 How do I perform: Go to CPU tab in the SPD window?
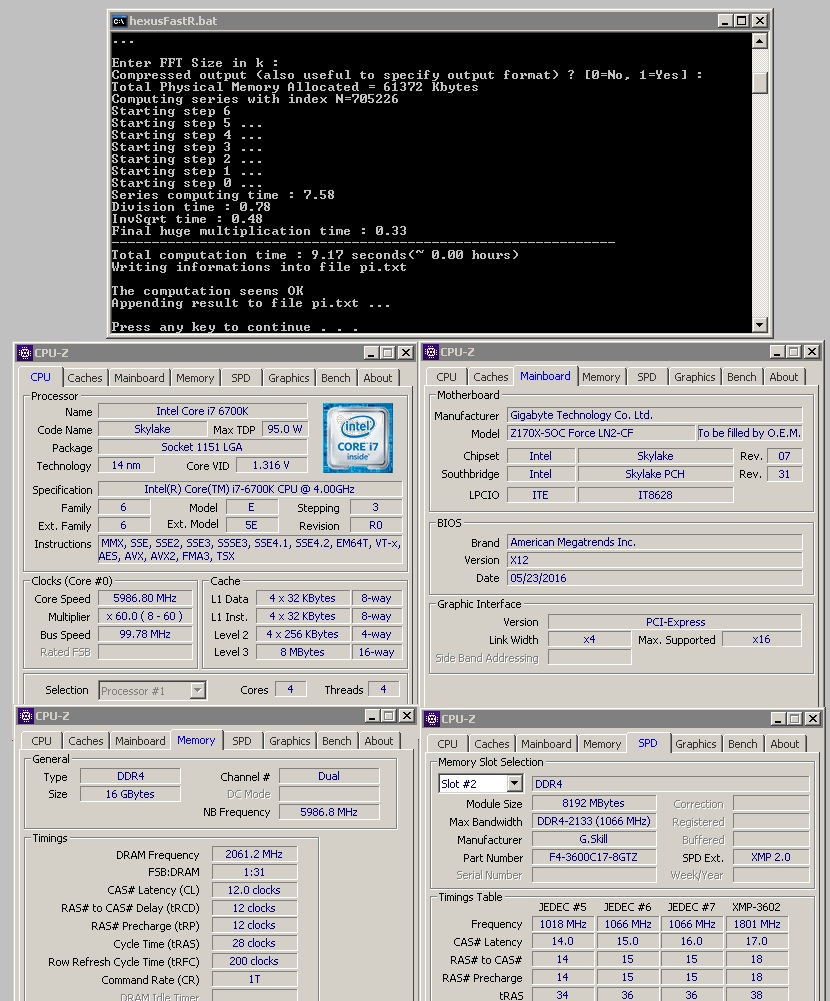coord(448,744)
